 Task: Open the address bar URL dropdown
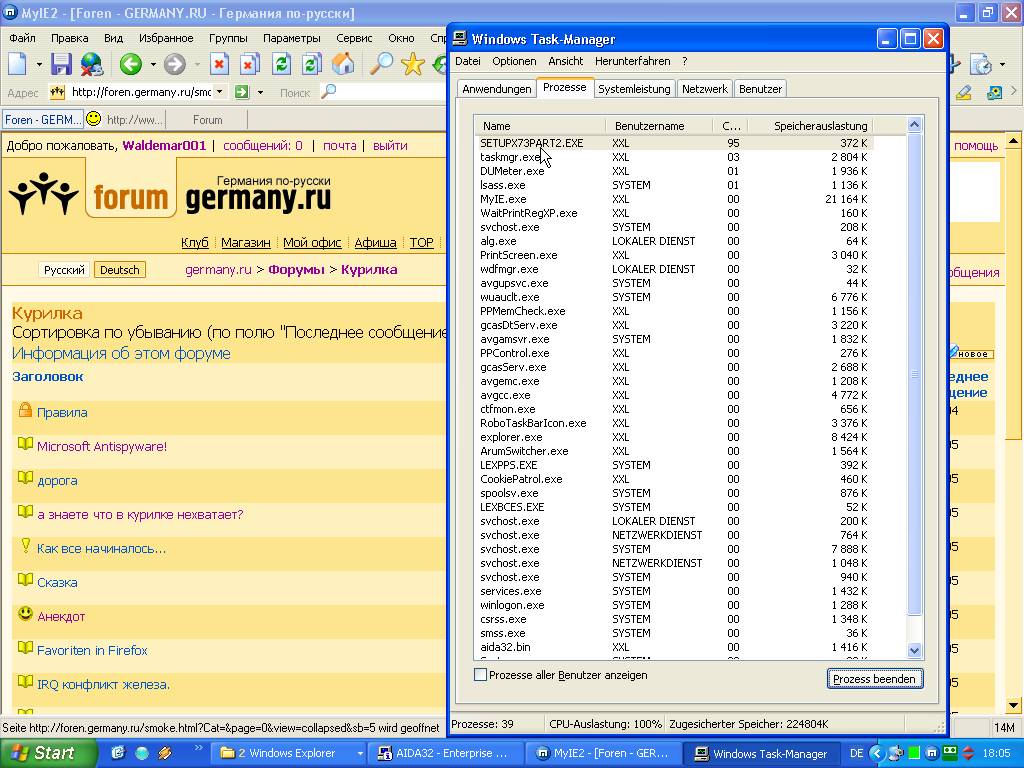pos(219,92)
